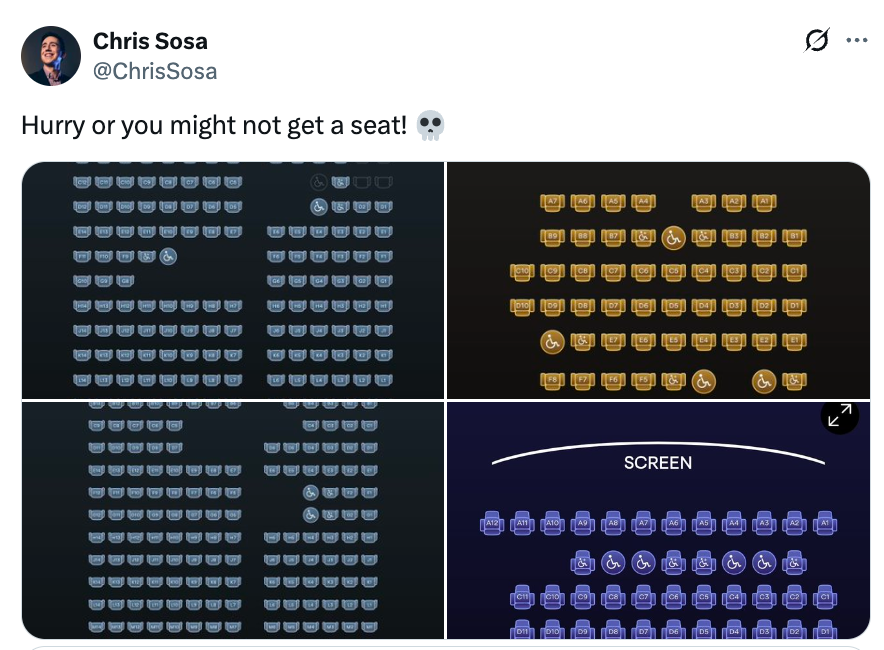The width and height of the screenshot is (884, 650).
Task: Open the @ChrisSosa handle link
Action: 155,71
